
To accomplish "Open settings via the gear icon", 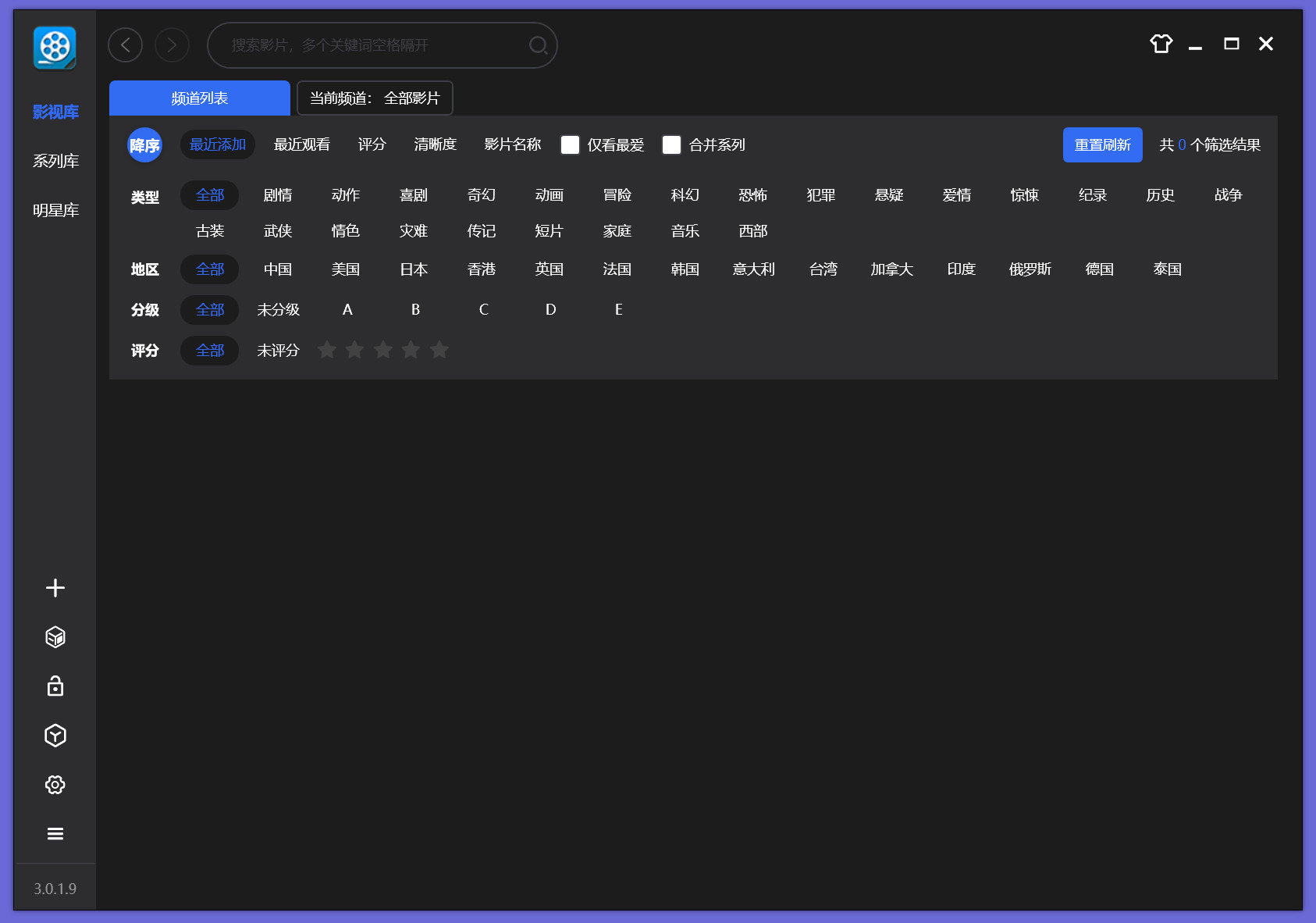I will 55,785.
